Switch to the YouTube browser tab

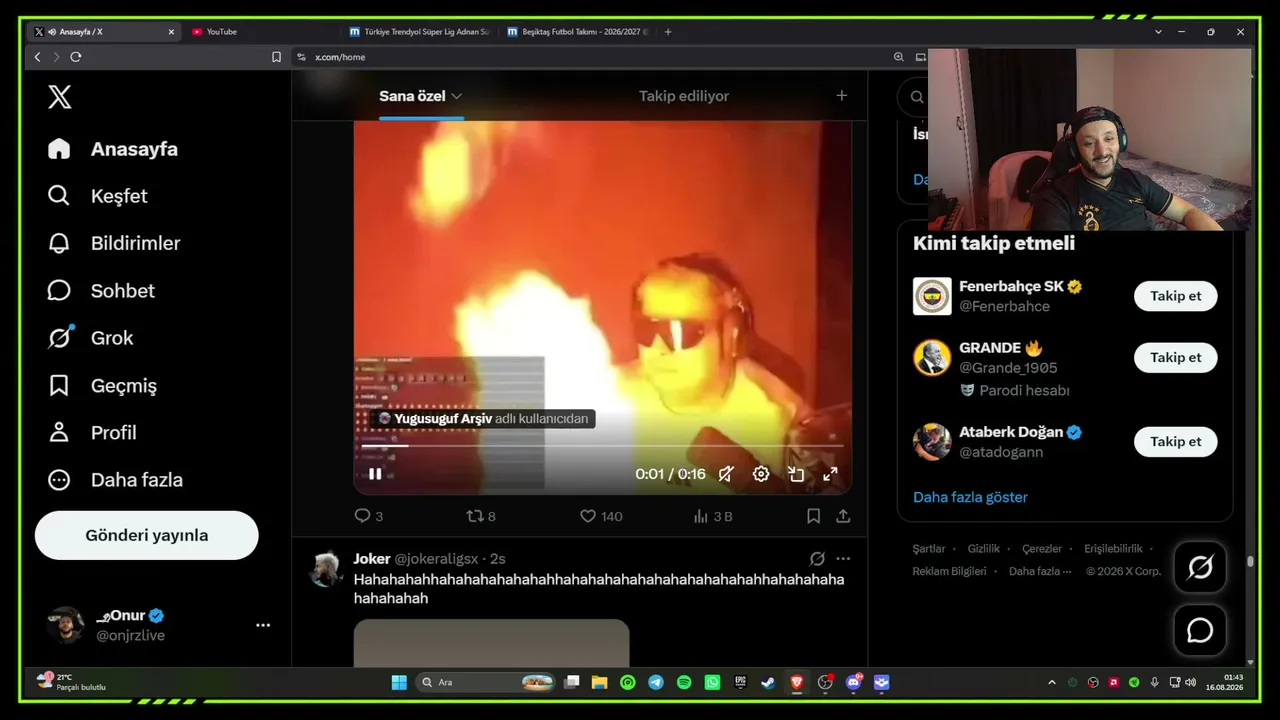pyautogui.click(x=263, y=32)
